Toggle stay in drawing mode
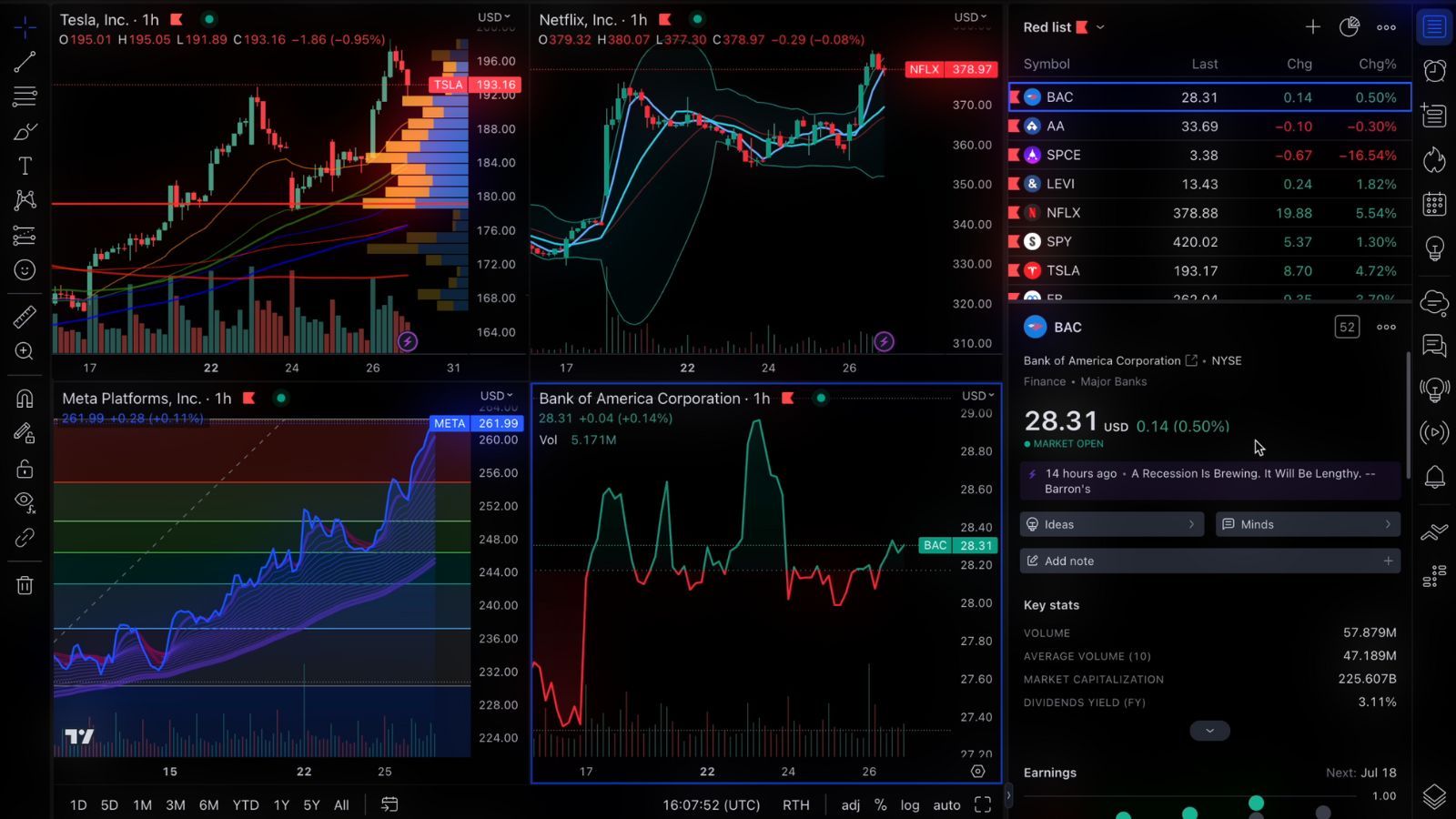The image size is (1456, 819). 25,433
